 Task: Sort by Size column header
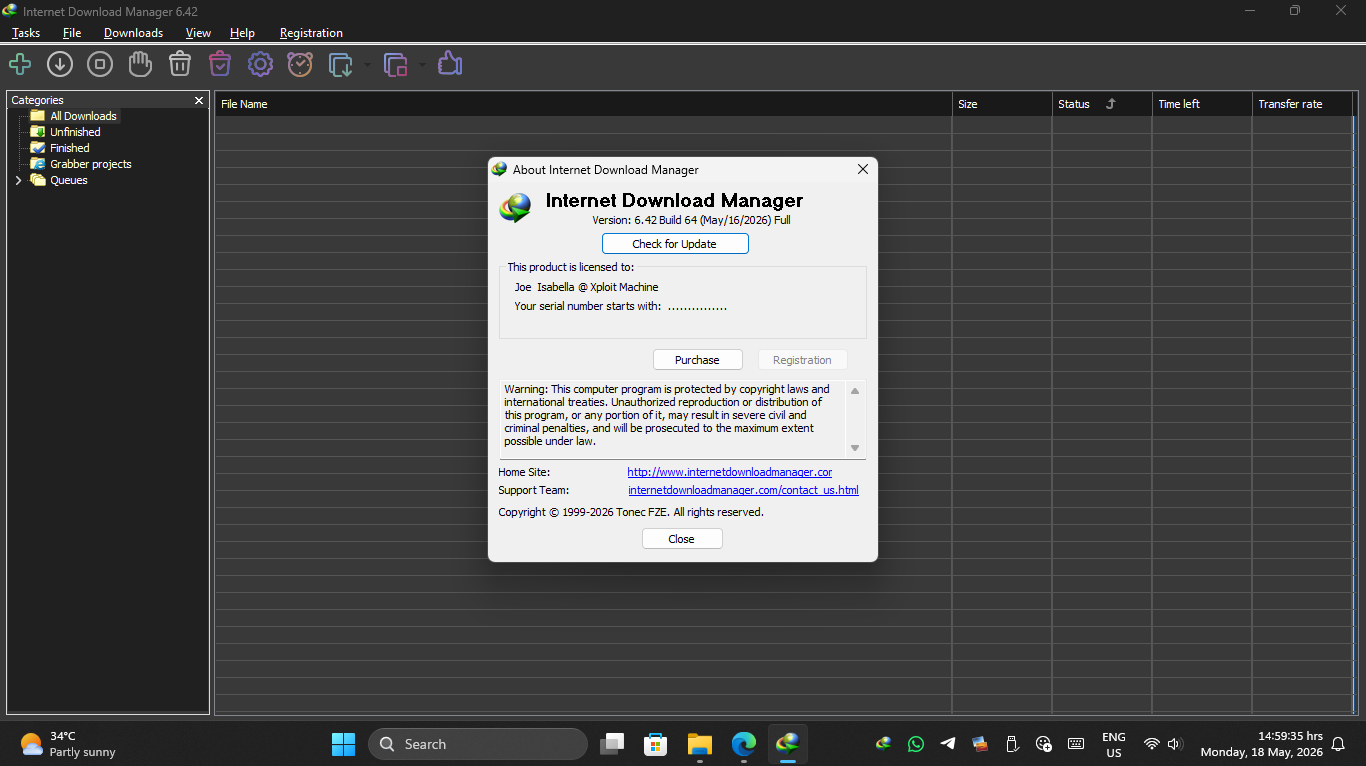click(1001, 104)
